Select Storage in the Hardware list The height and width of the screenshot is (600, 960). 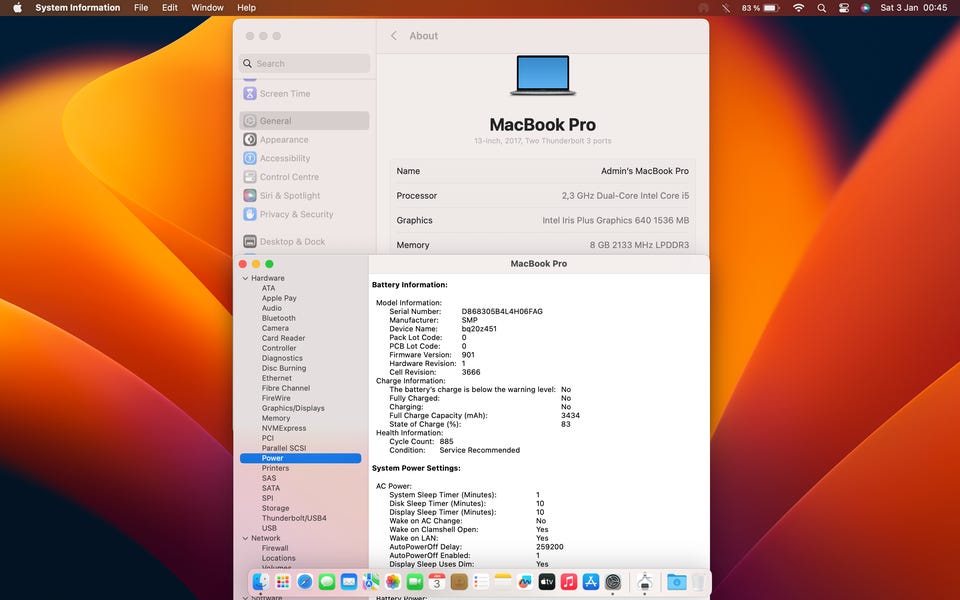click(275, 508)
